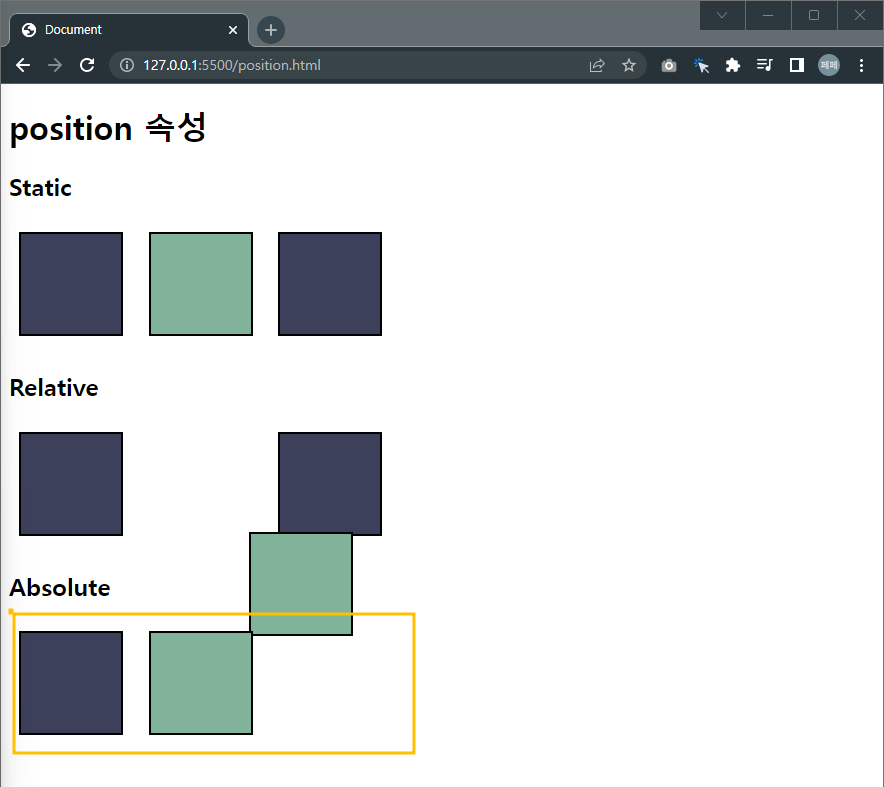The image size is (884, 787).
Task: Open the Extensions puzzle-piece menu
Action: pyautogui.click(x=733, y=65)
